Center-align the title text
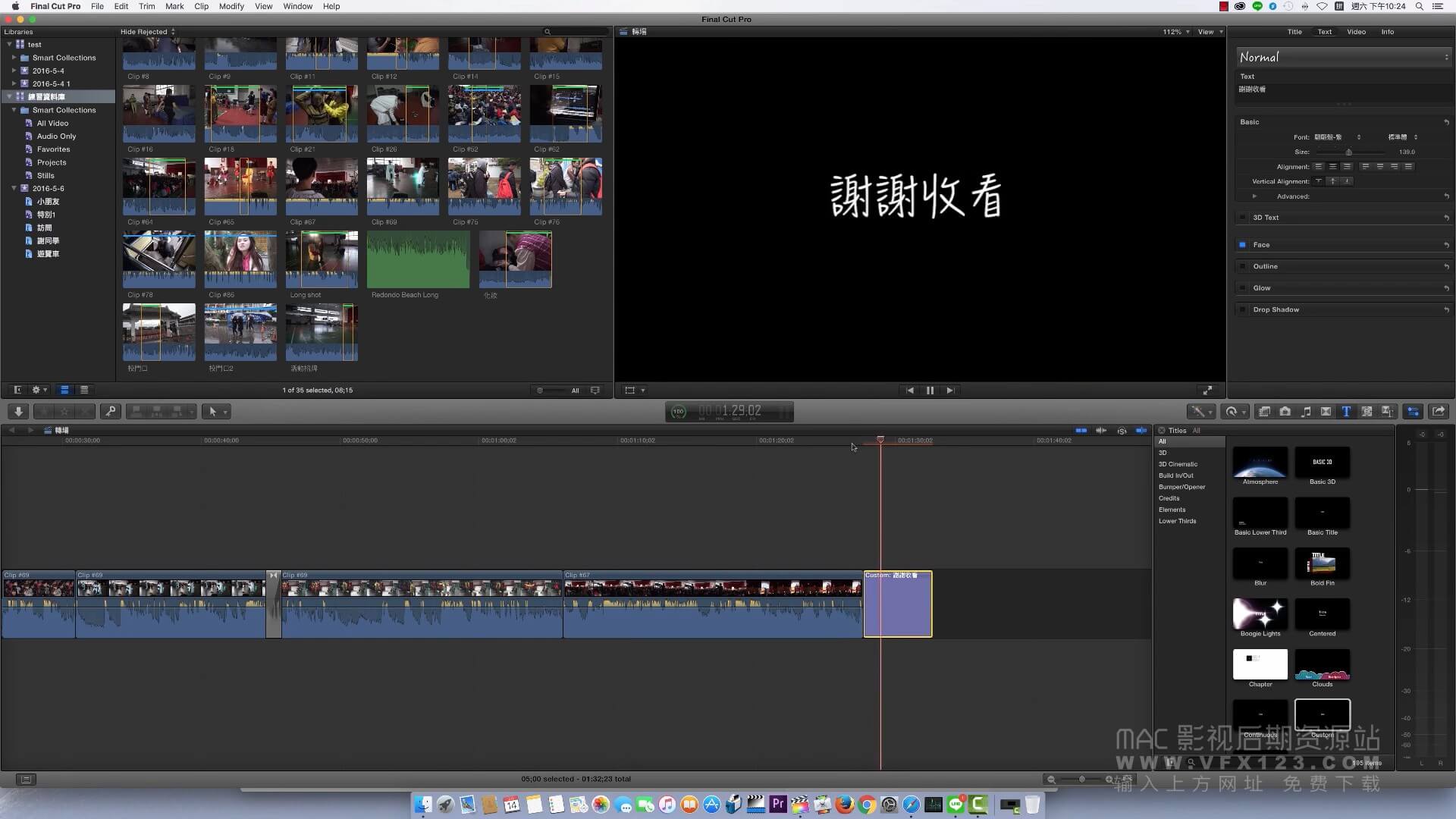This screenshot has width=1456, height=819. click(x=1332, y=166)
